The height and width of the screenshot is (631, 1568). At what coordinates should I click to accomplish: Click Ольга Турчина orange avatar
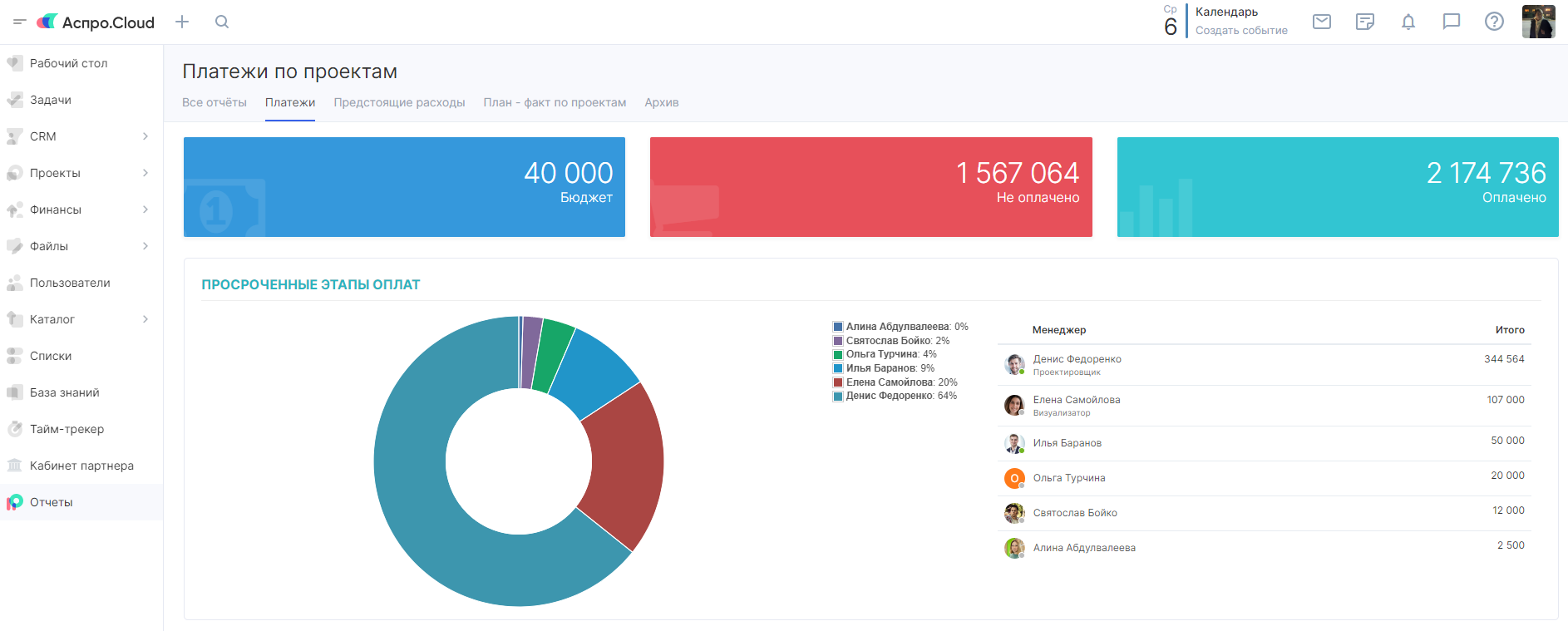pyautogui.click(x=1014, y=478)
